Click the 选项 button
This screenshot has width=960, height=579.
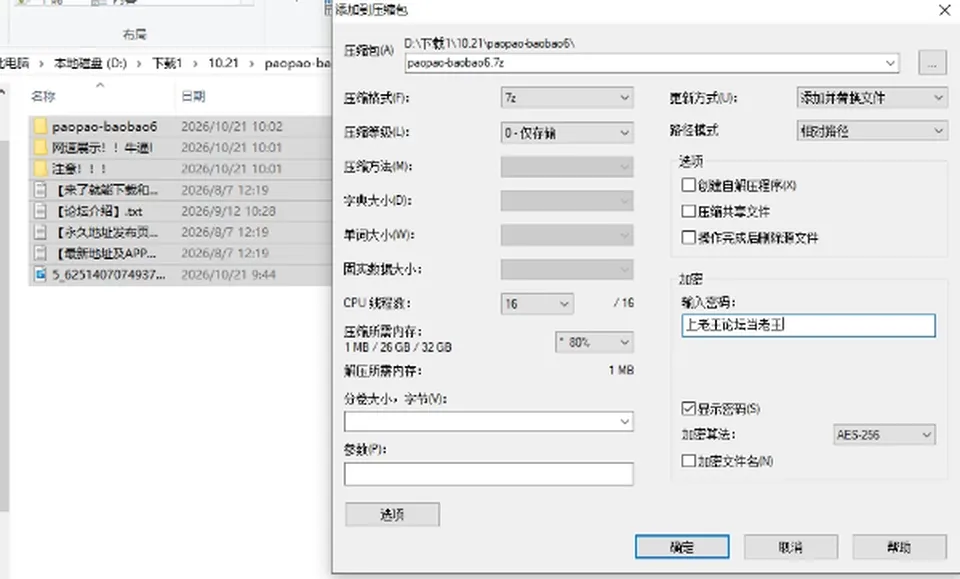(392, 514)
